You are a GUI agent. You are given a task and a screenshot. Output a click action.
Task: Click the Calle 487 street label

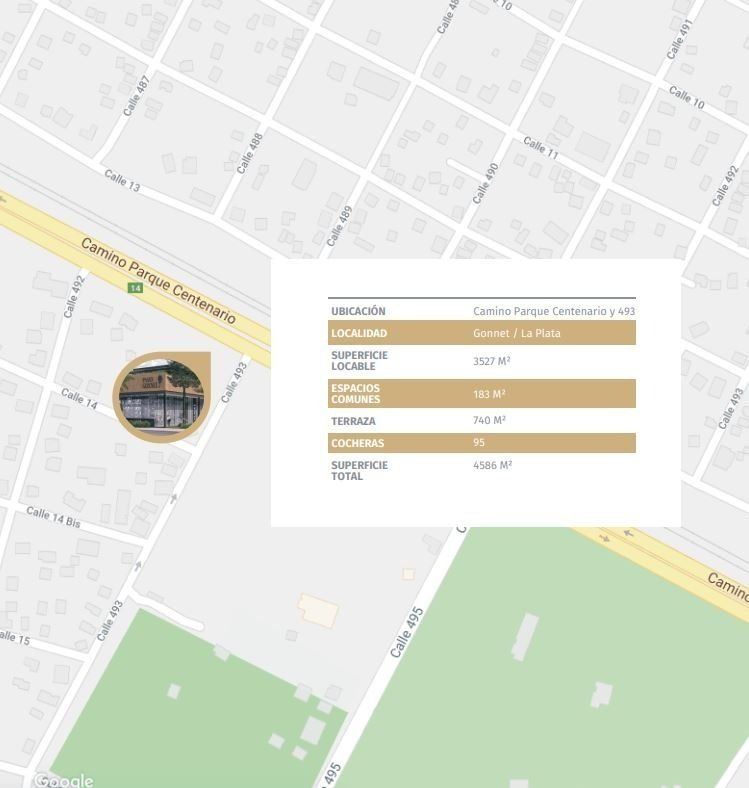(136, 96)
